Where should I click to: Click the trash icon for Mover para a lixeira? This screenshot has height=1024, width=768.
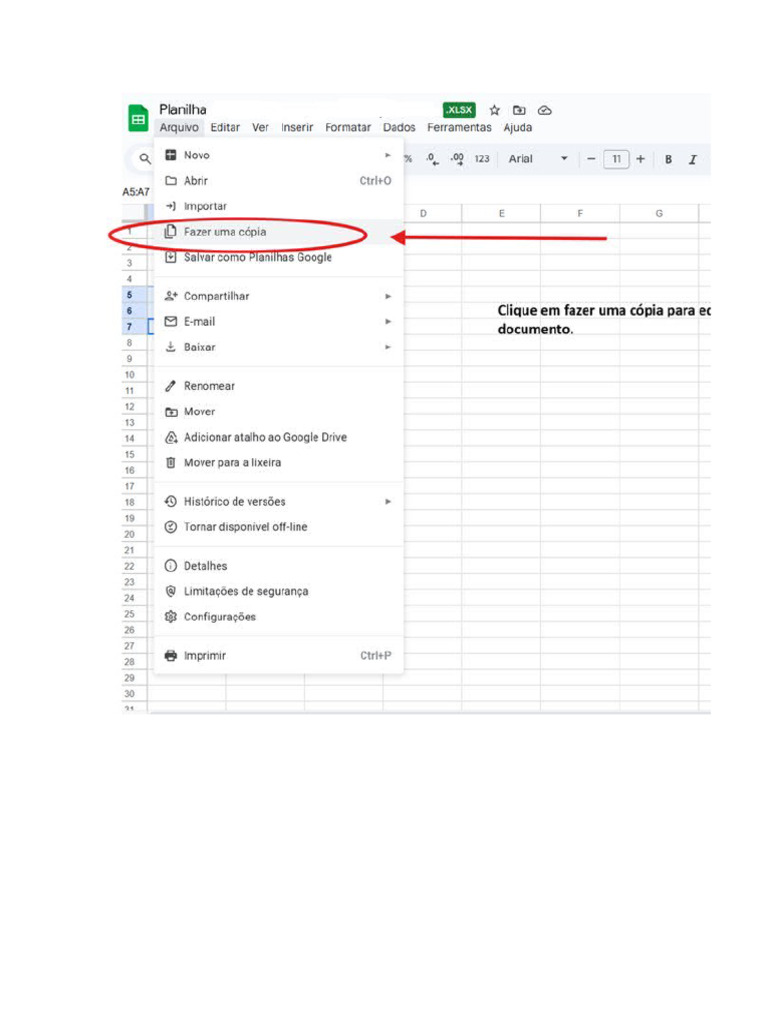coord(170,462)
